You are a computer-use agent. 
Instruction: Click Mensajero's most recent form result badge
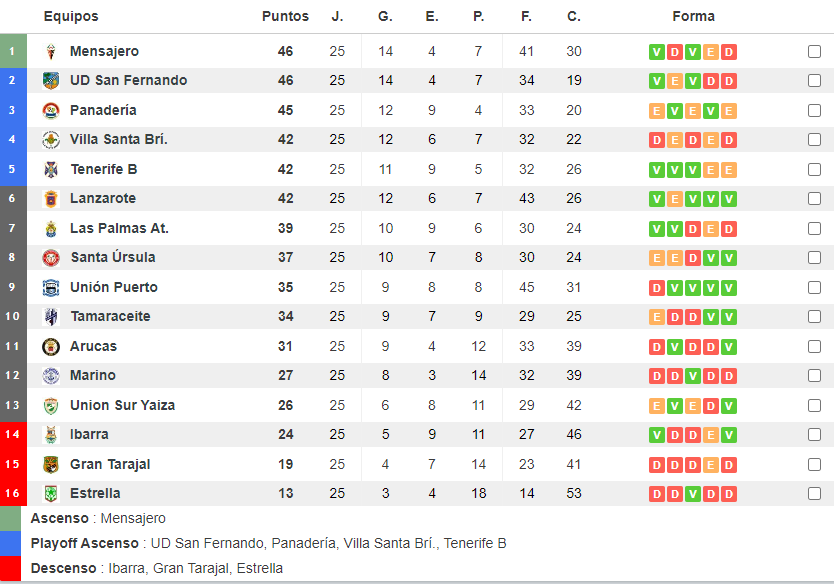729,52
